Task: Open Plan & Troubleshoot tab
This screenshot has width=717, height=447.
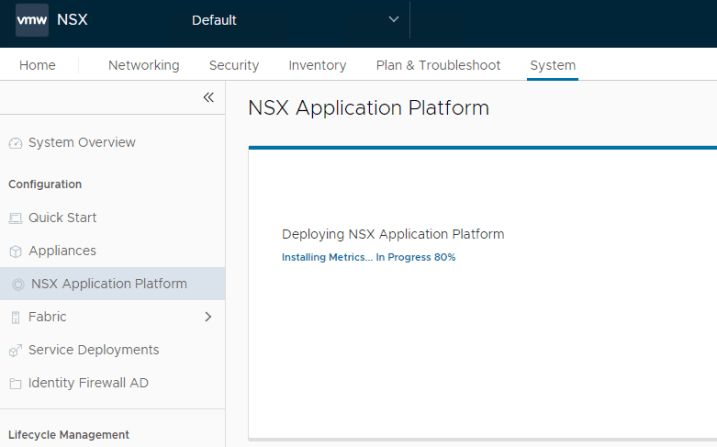Action: click(x=438, y=65)
